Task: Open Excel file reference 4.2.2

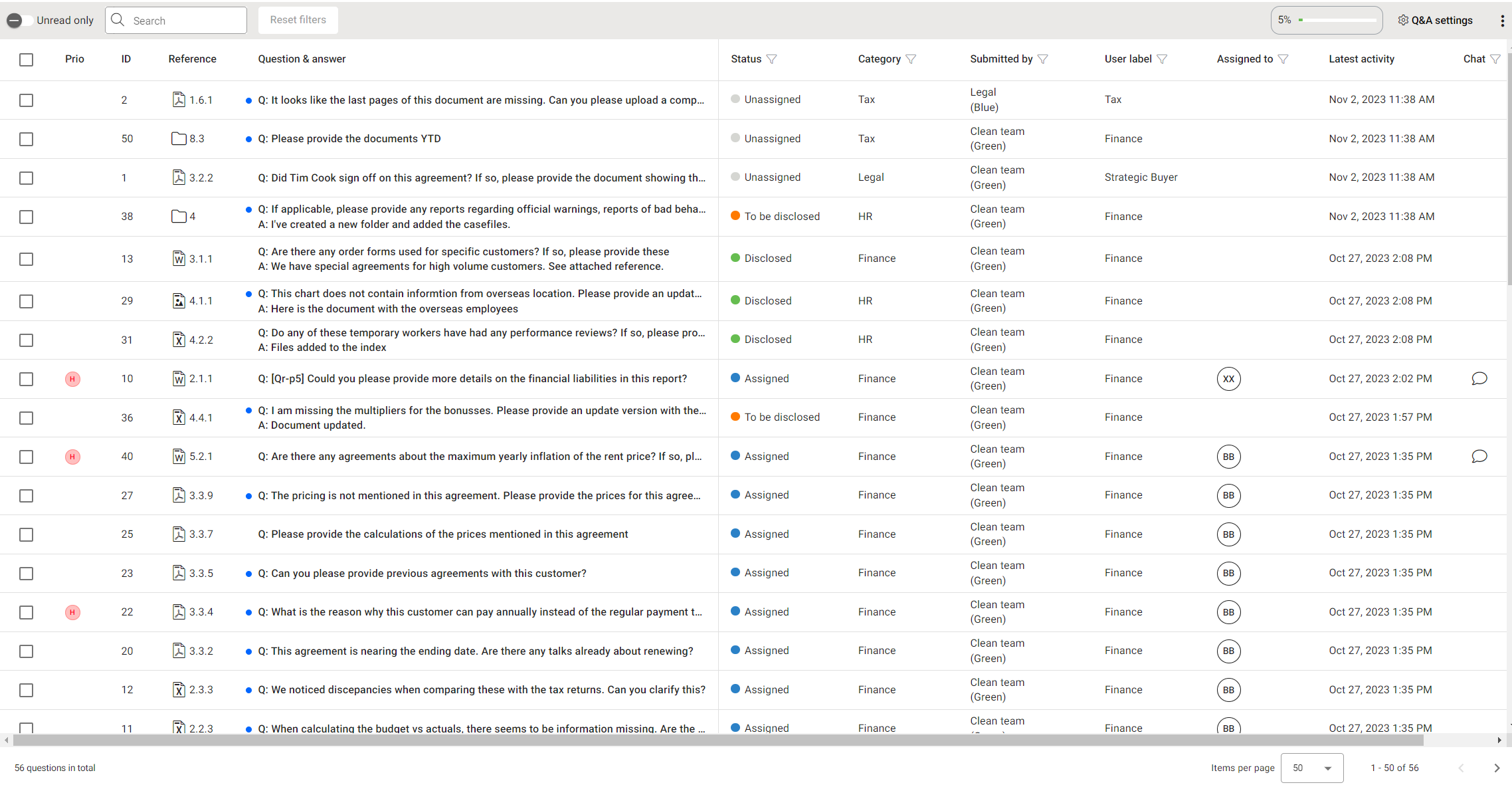Action: [x=192, y=340]
